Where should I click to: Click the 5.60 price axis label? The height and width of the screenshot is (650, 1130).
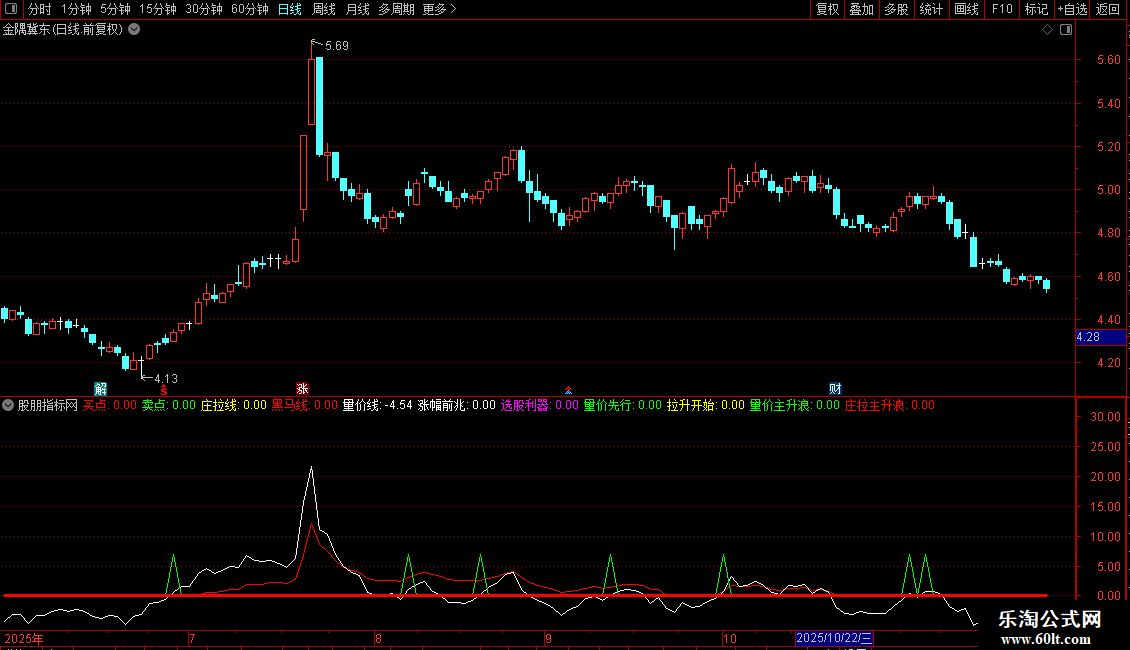tap(1108, 60)
